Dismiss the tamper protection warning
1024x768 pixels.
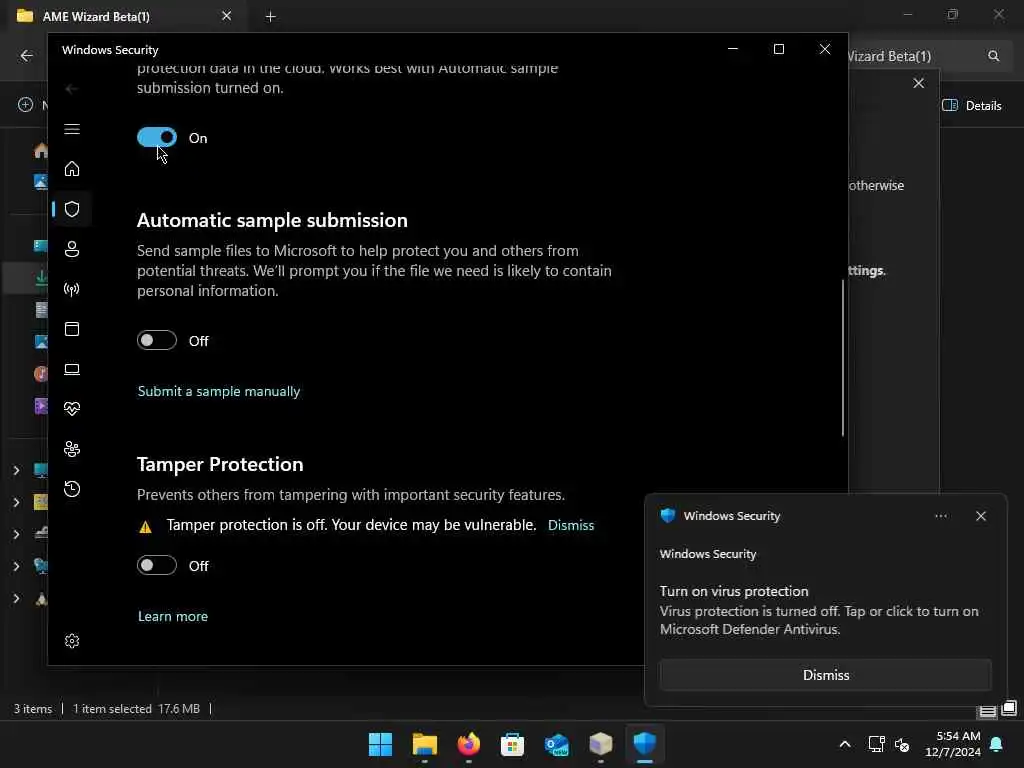[571, 525]
